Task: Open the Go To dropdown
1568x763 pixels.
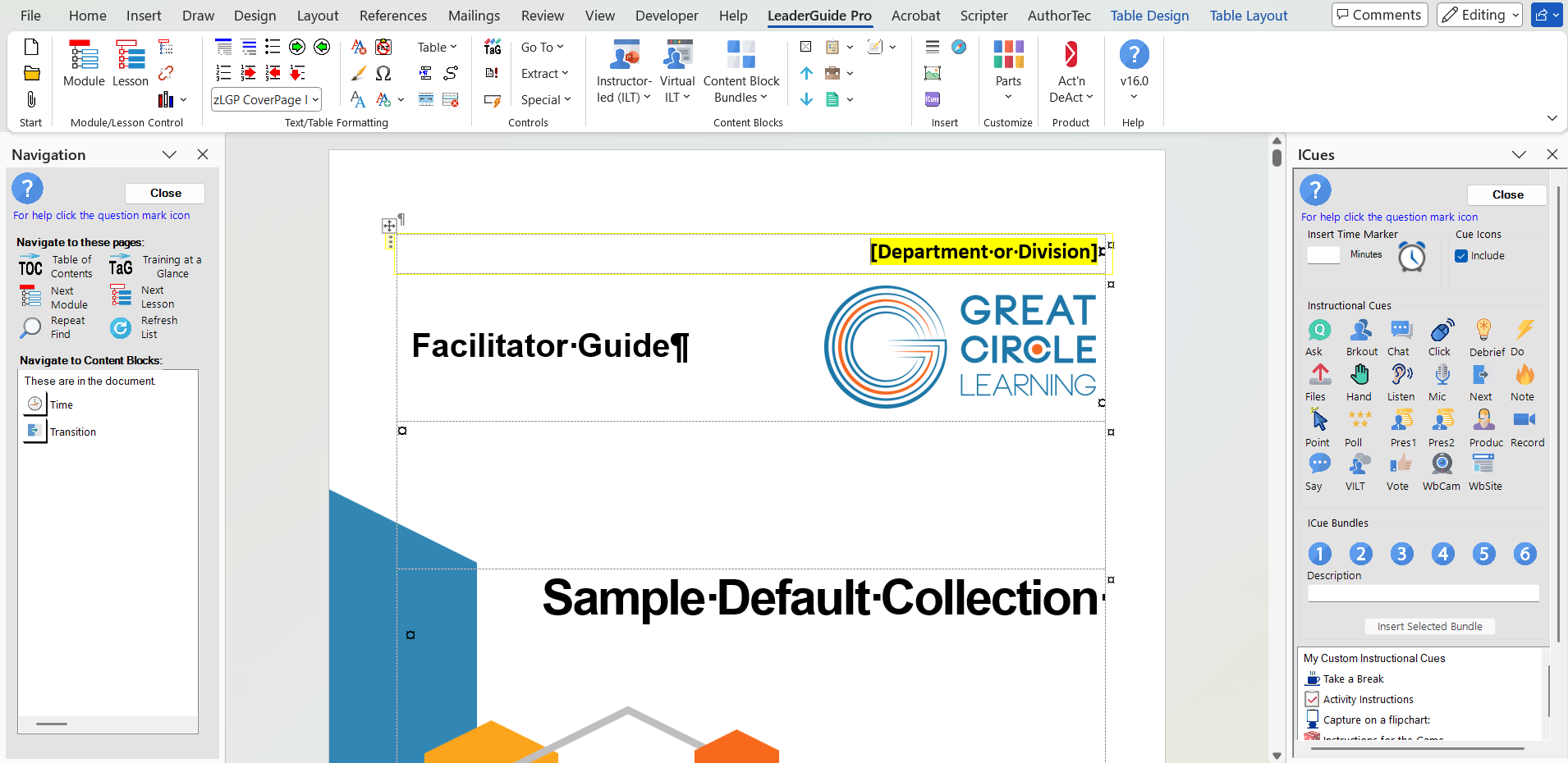Action: [x=543, y=48]
